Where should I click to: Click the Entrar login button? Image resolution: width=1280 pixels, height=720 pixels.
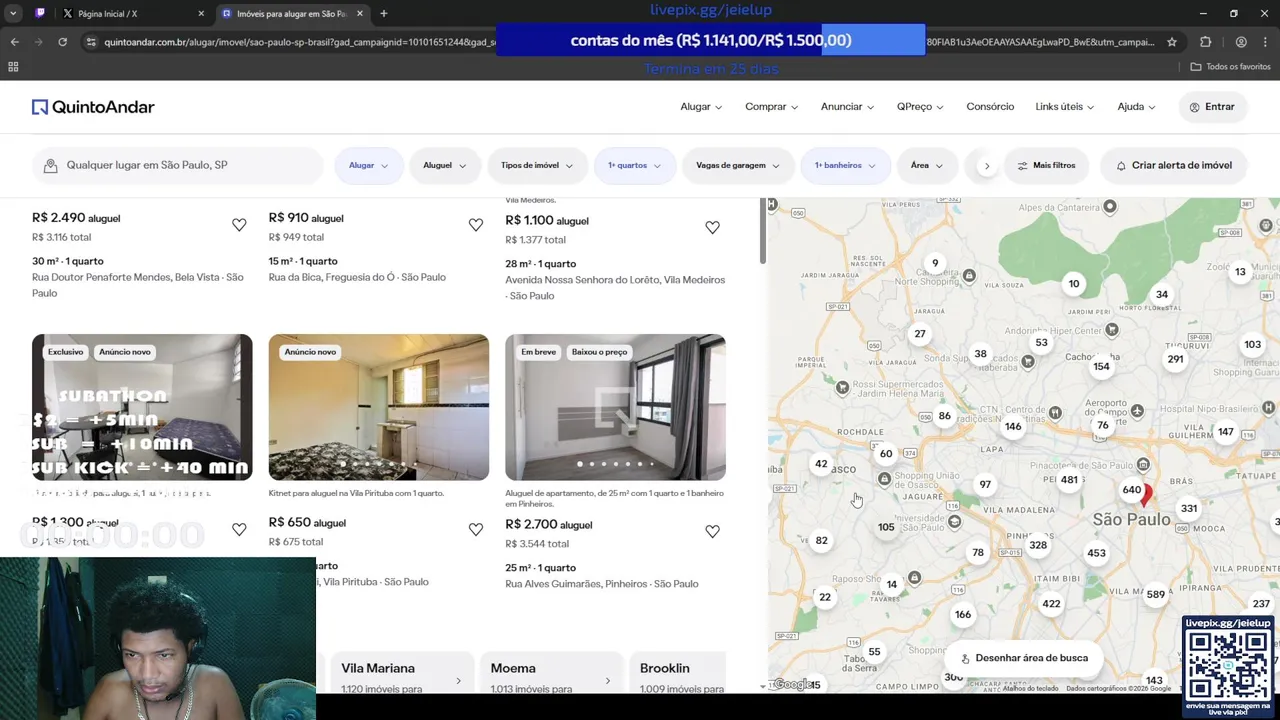point(1212,107)
